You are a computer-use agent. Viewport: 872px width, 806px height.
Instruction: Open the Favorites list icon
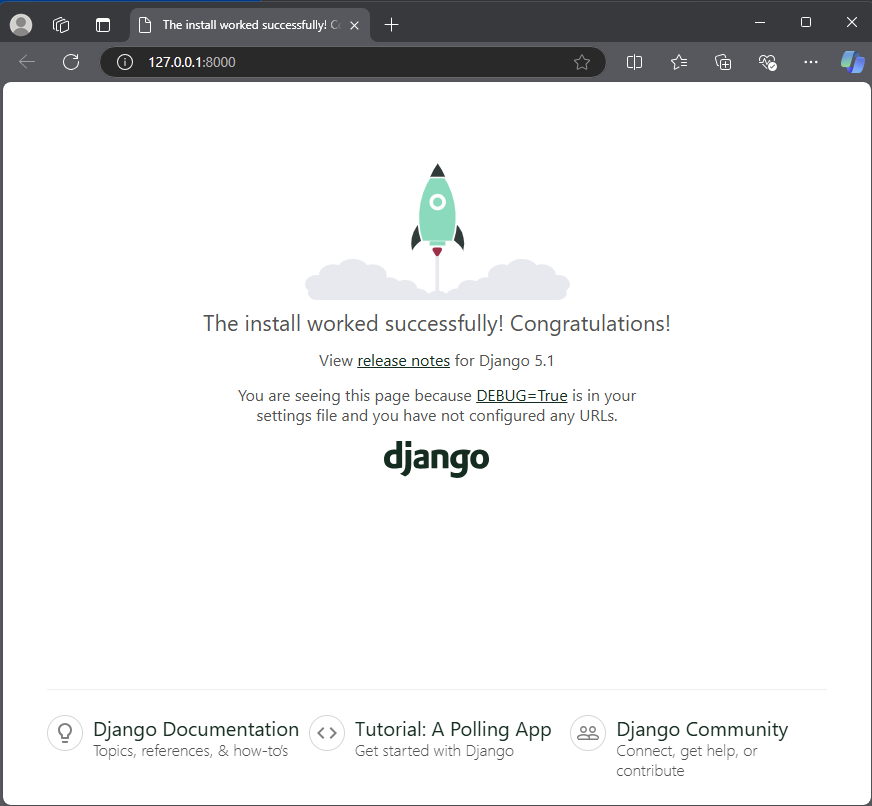pyautogui.click(x=678, y=62)
